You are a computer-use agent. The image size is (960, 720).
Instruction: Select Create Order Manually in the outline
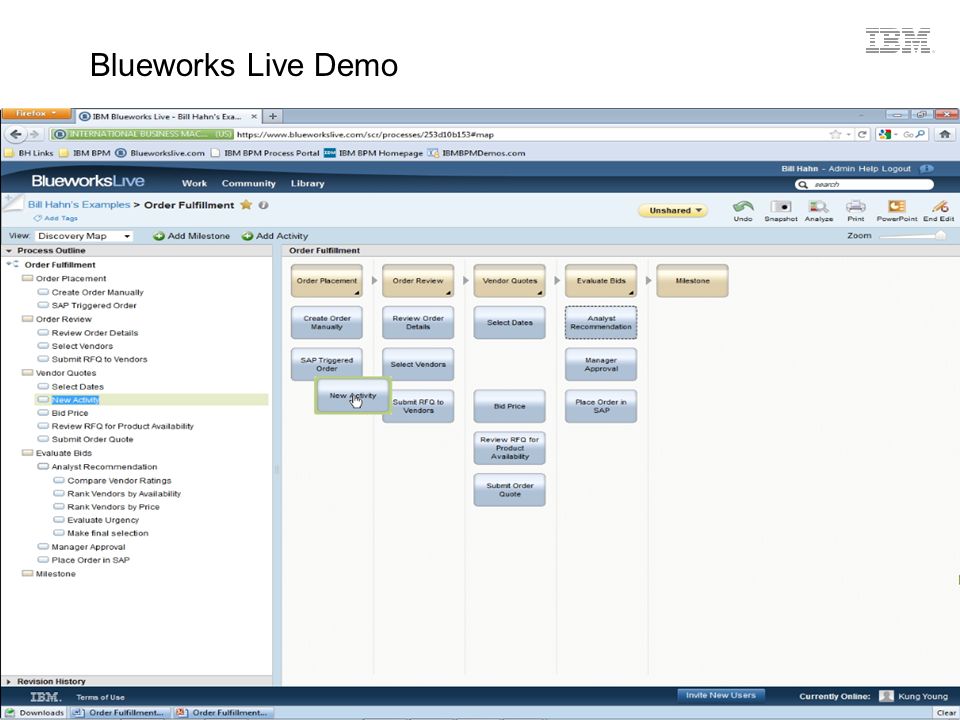click(x=97, y=292)
